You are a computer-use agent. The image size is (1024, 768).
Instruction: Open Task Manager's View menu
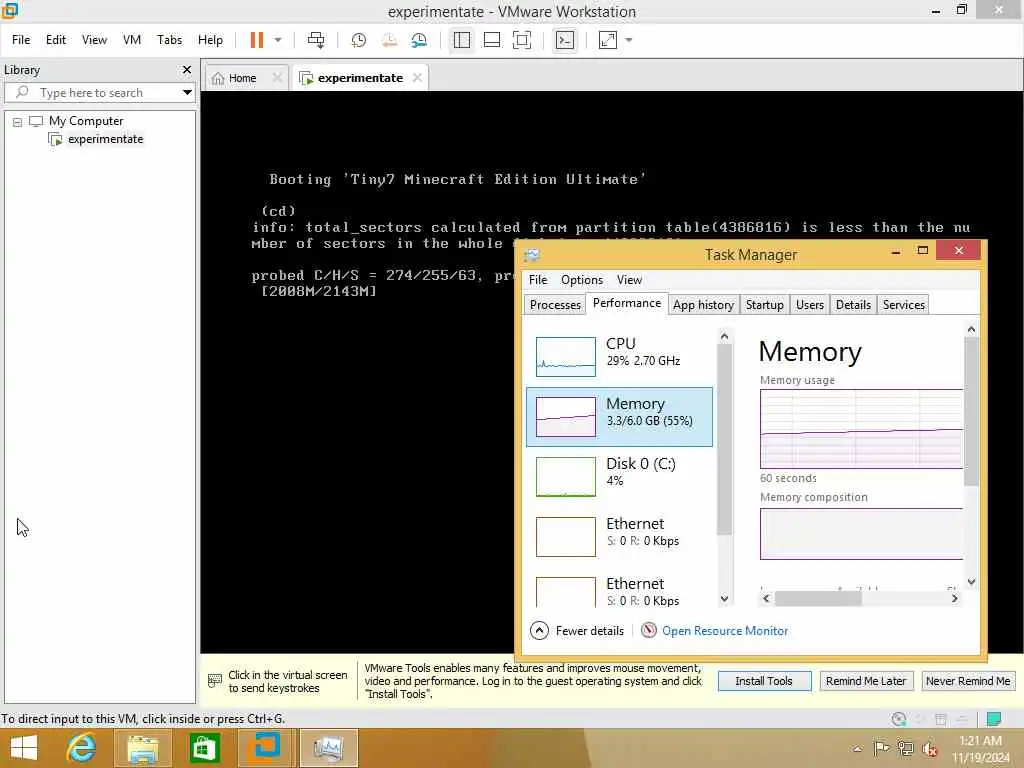click(630, 280)
